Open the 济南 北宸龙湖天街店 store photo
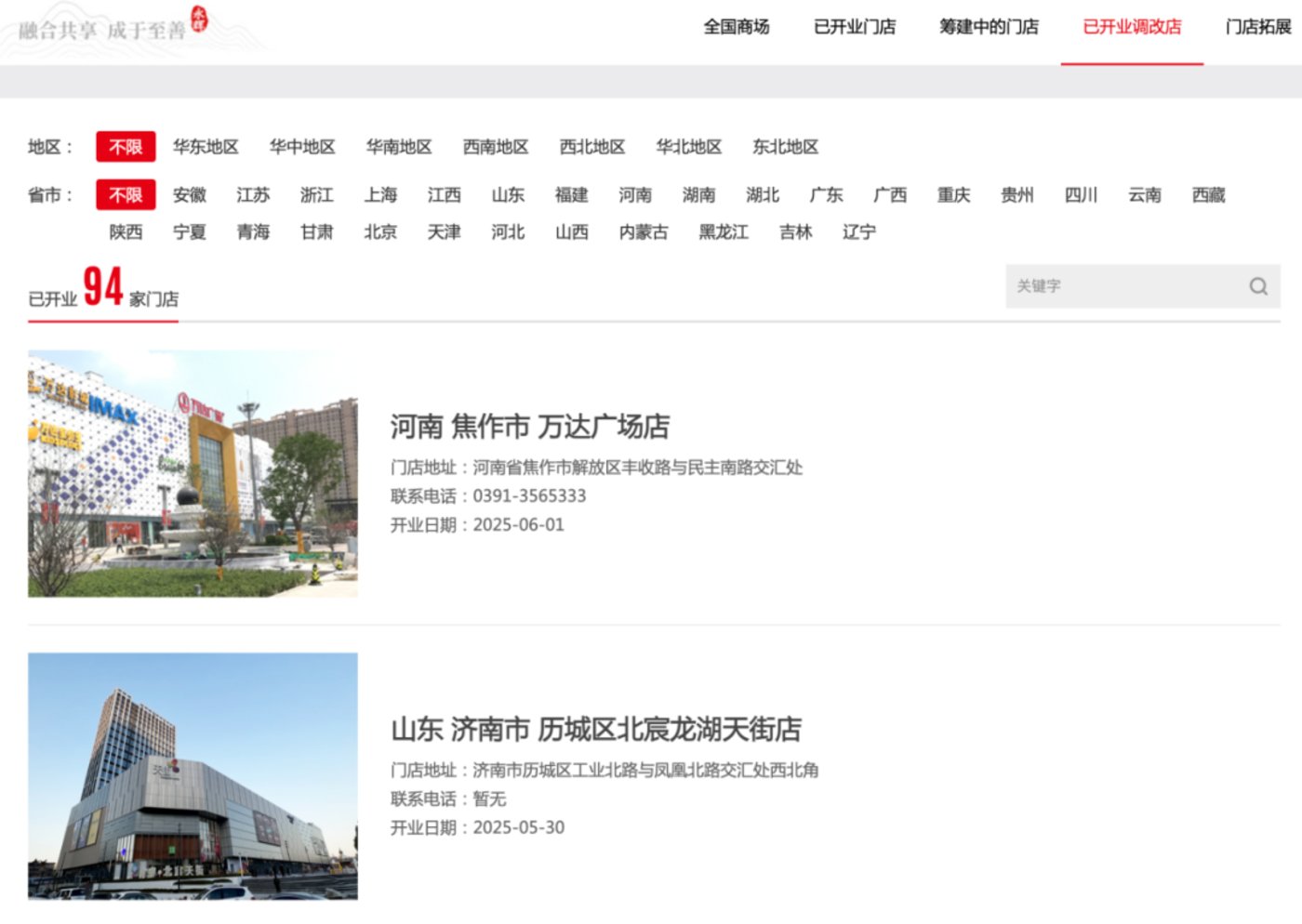The width and height of the screenshot is (1302, 924). [x=193, y=776]
